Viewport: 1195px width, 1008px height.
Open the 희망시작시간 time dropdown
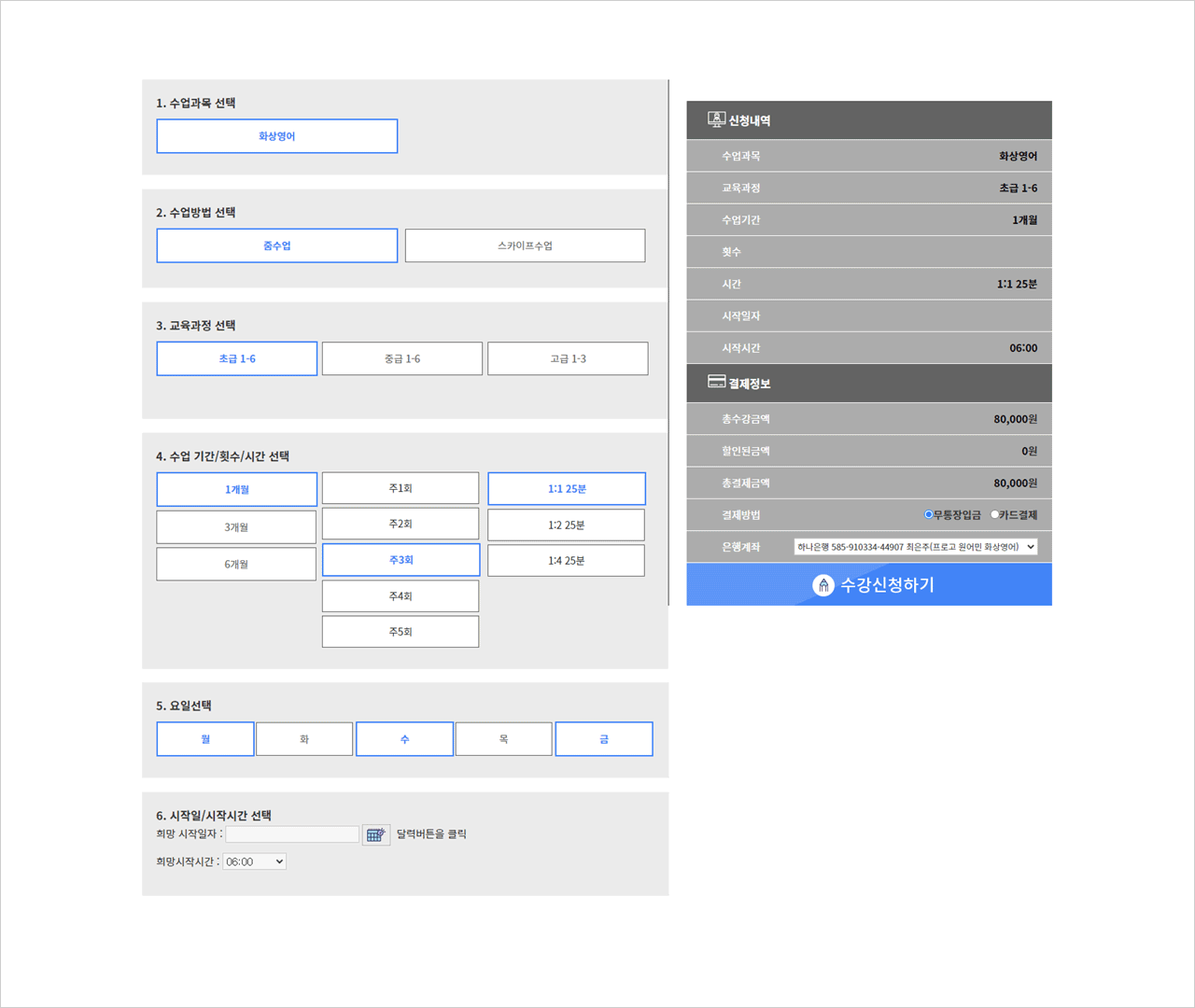pyautogui.click(x=254, y=862)
